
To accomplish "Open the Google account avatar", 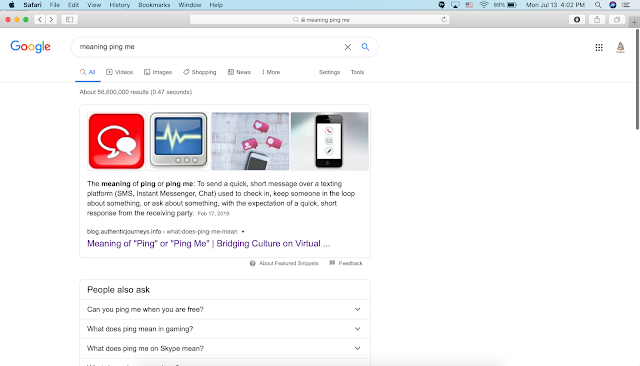I will 620,47.
